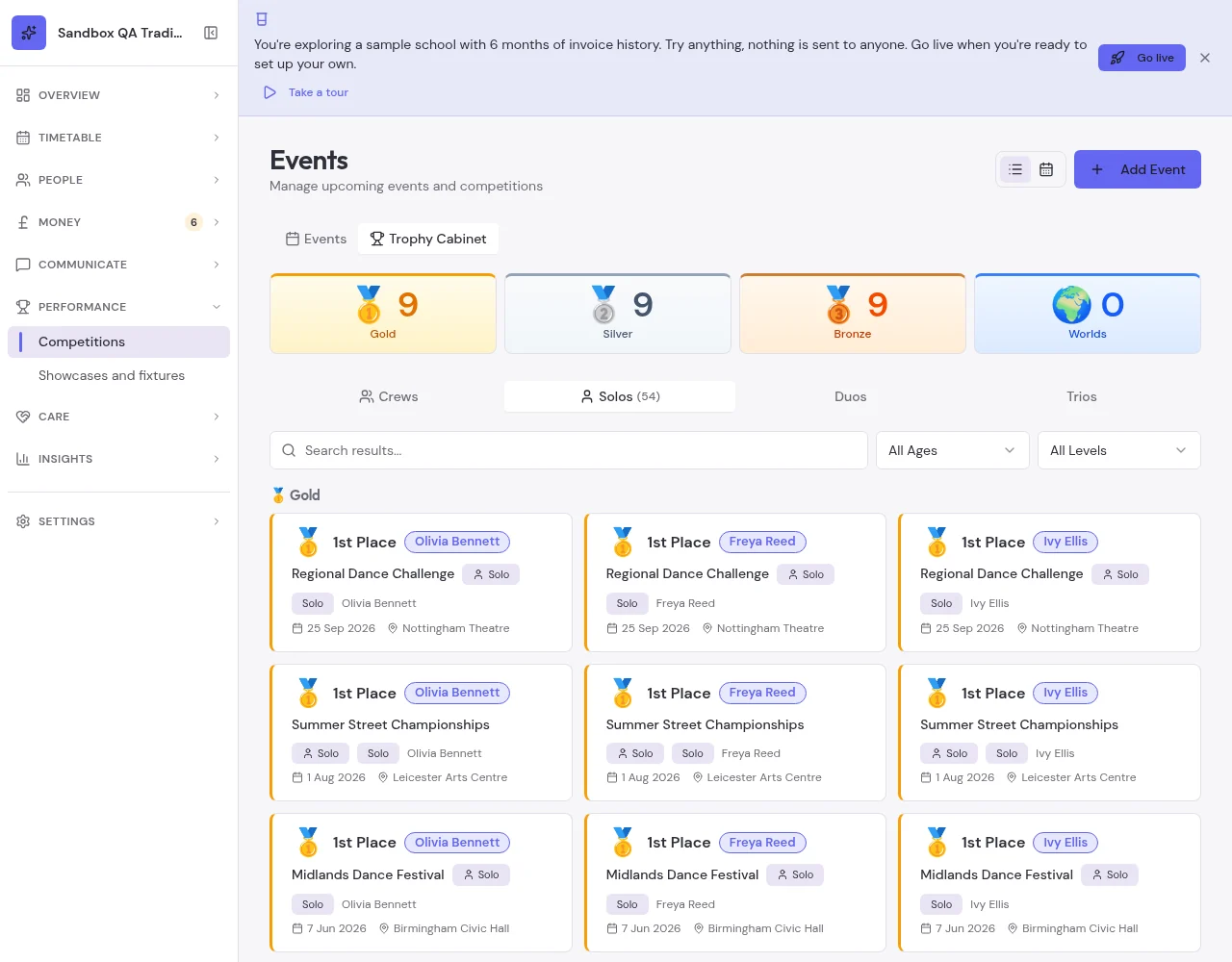Click the Worlds globe summary card
This screenshot has height=962, width=1232.
1088,314
